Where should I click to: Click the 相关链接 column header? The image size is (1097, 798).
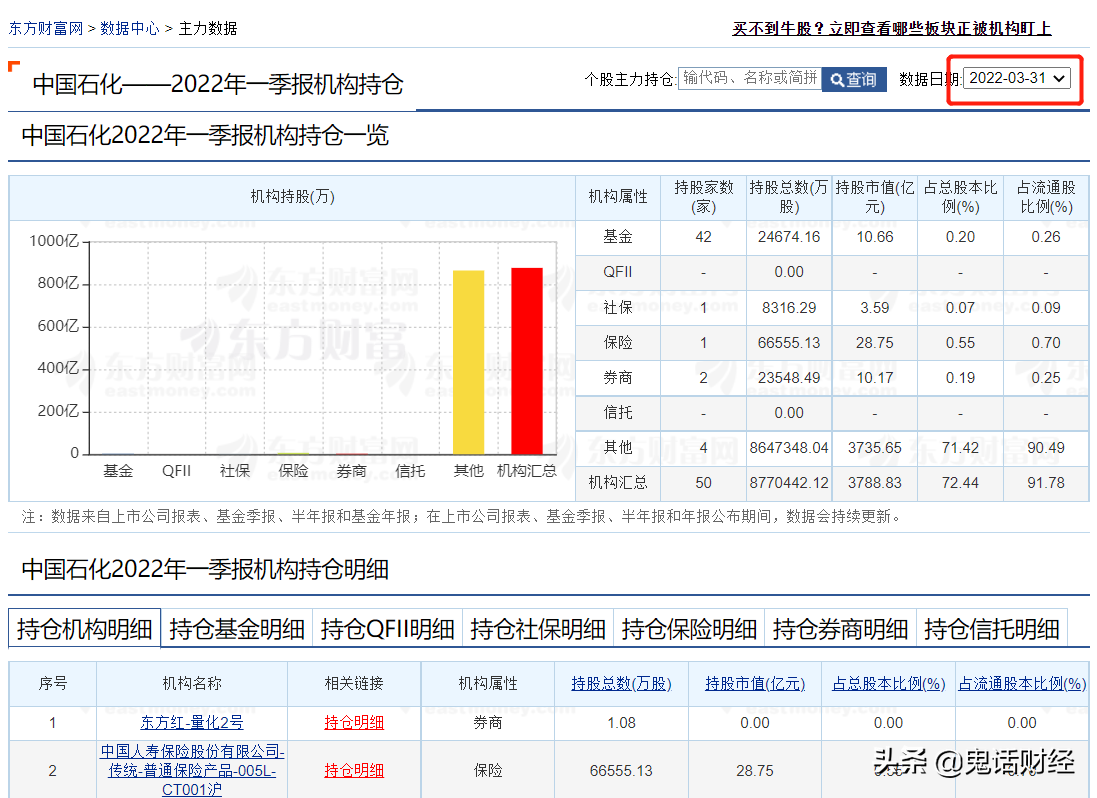pos(354,683)
